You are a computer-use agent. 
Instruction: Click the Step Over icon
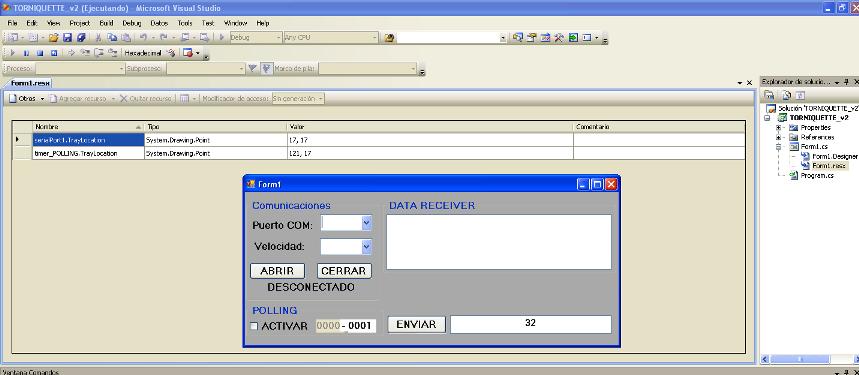[x=99, y=53]
